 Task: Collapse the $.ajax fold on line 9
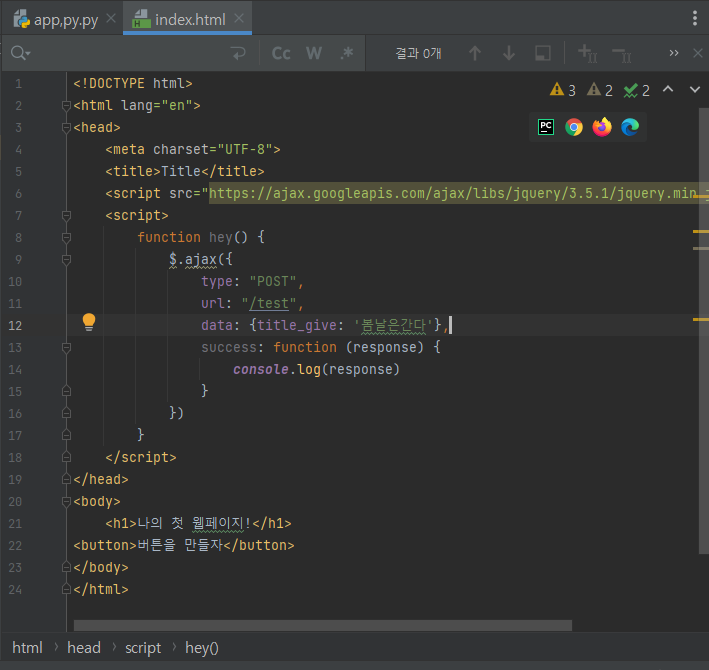point(66,260)
